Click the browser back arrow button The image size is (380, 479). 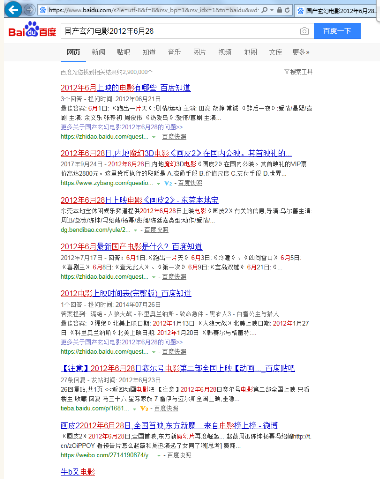point(13,10)
